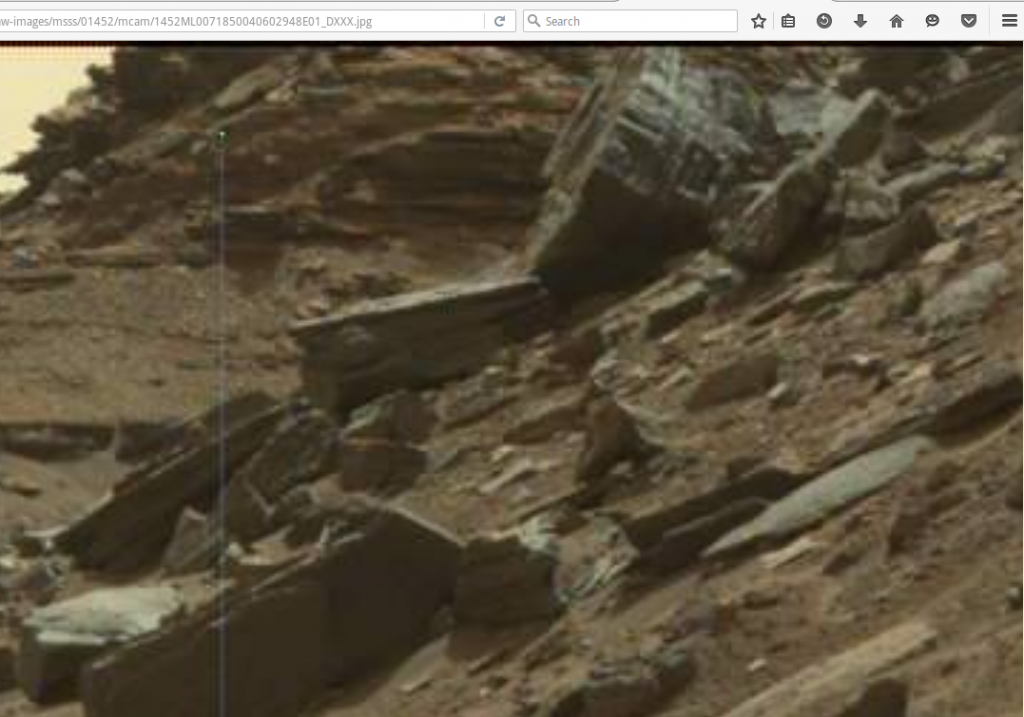Reload the current image page
This screenshot has width=1024, height=717.
pos(499,21)
